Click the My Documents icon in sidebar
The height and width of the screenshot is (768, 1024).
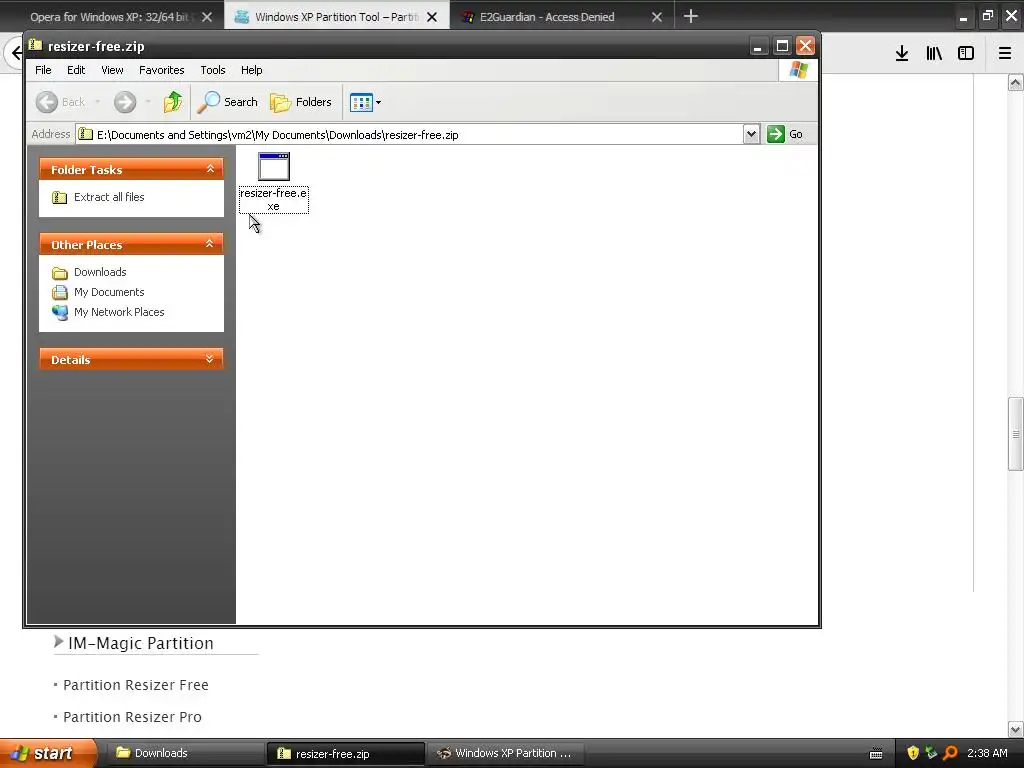coord(59,292)
